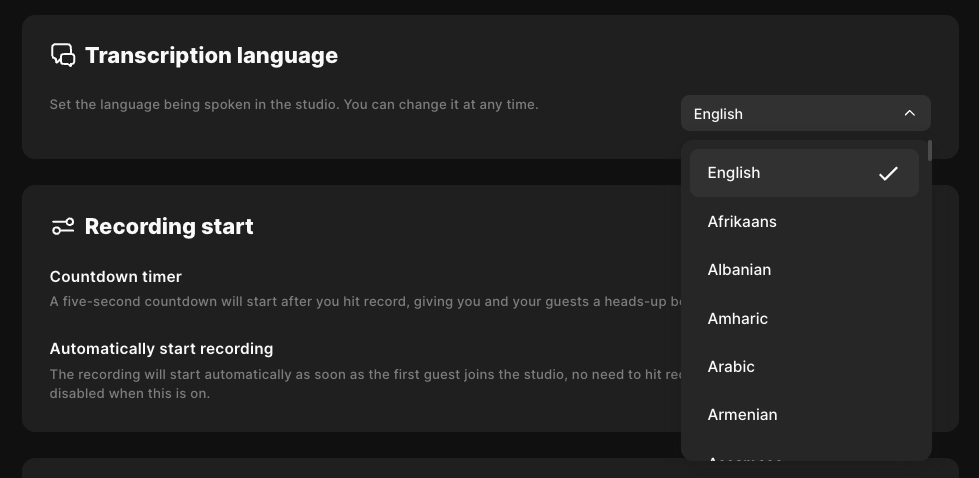
Task: Click the Countdown timer label
Action: 116,276
